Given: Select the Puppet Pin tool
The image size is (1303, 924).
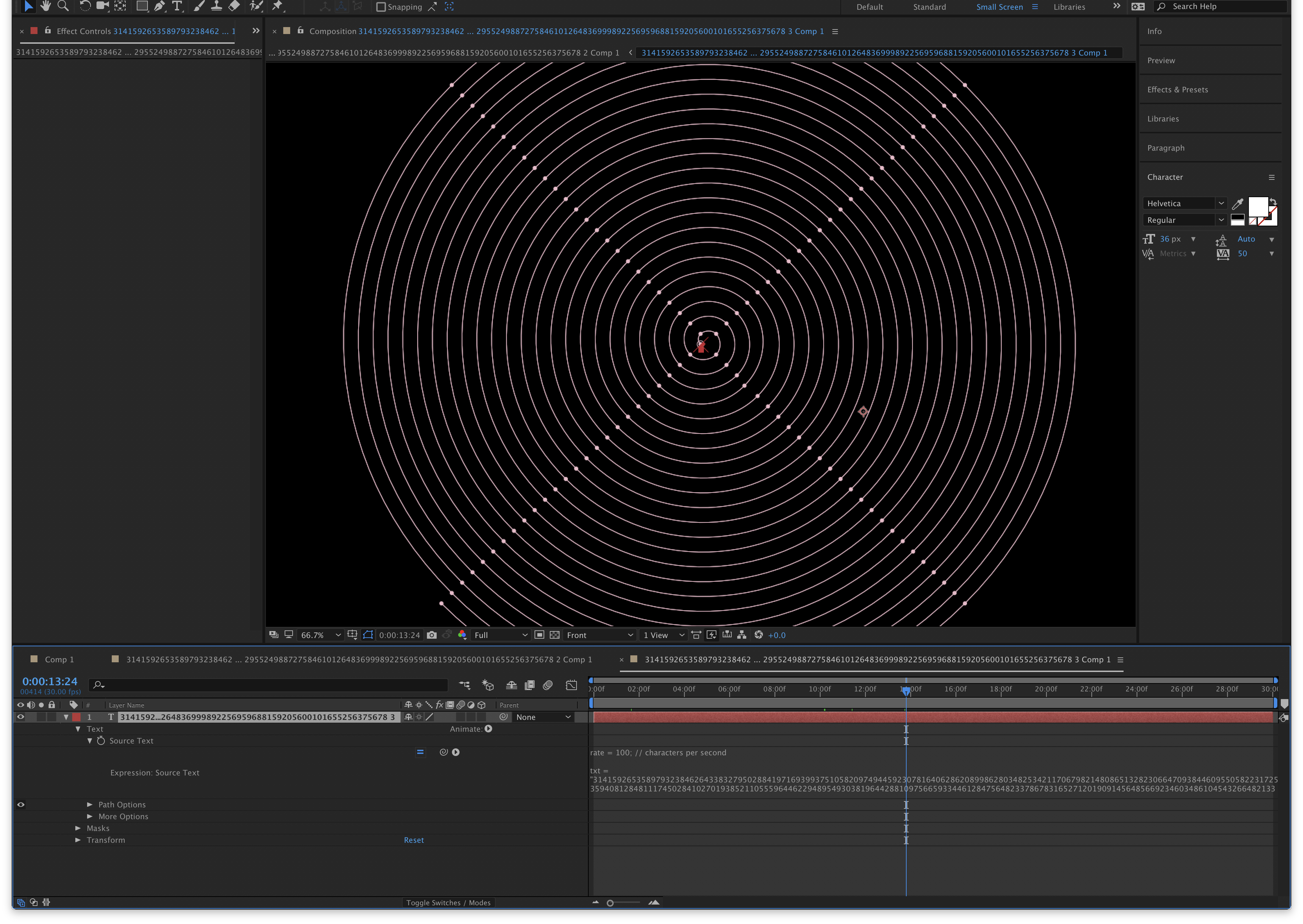Looking at the screenshot, I should click(278, 6).
